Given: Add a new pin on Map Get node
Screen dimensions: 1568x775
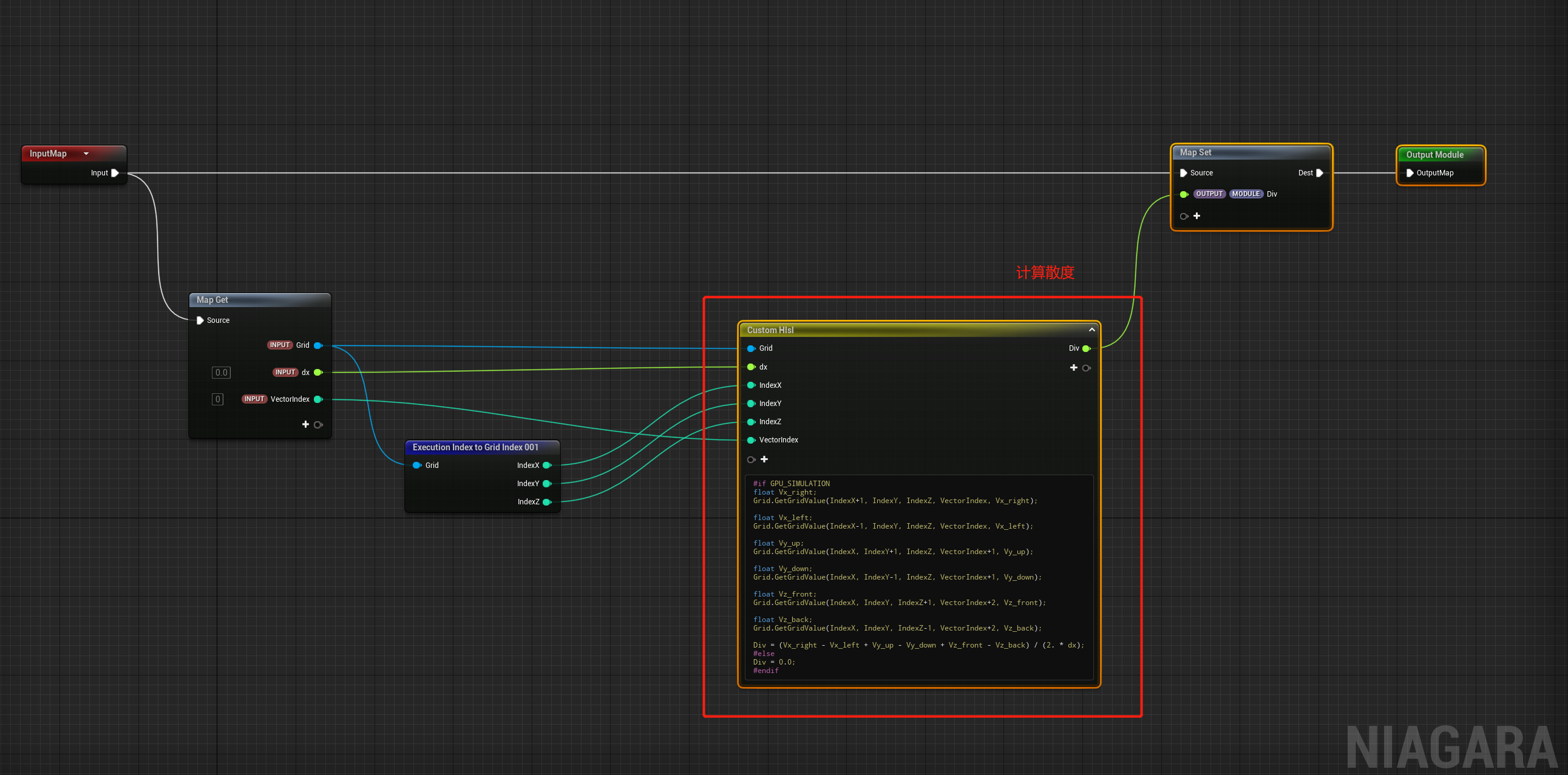Looking at the screenshot, I should [x=305, y=424].
